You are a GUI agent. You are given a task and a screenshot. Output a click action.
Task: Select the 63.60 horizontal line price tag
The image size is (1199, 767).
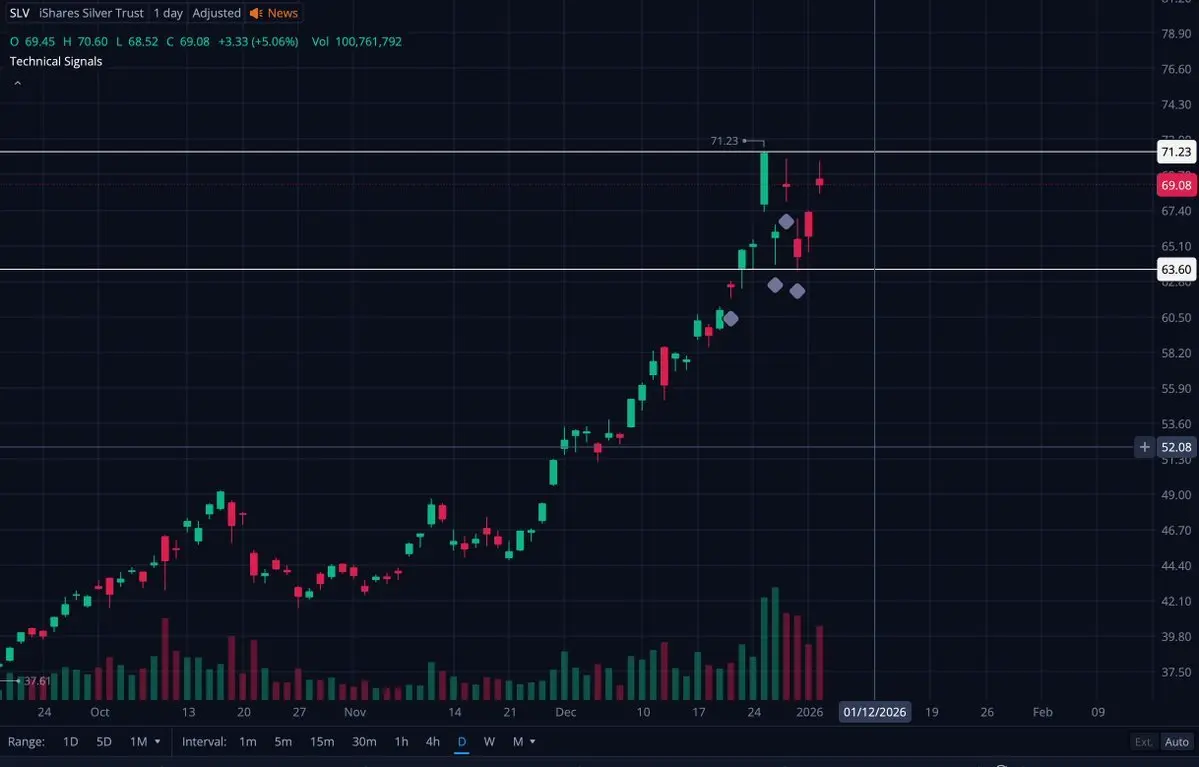click(x=1175, y=269)
